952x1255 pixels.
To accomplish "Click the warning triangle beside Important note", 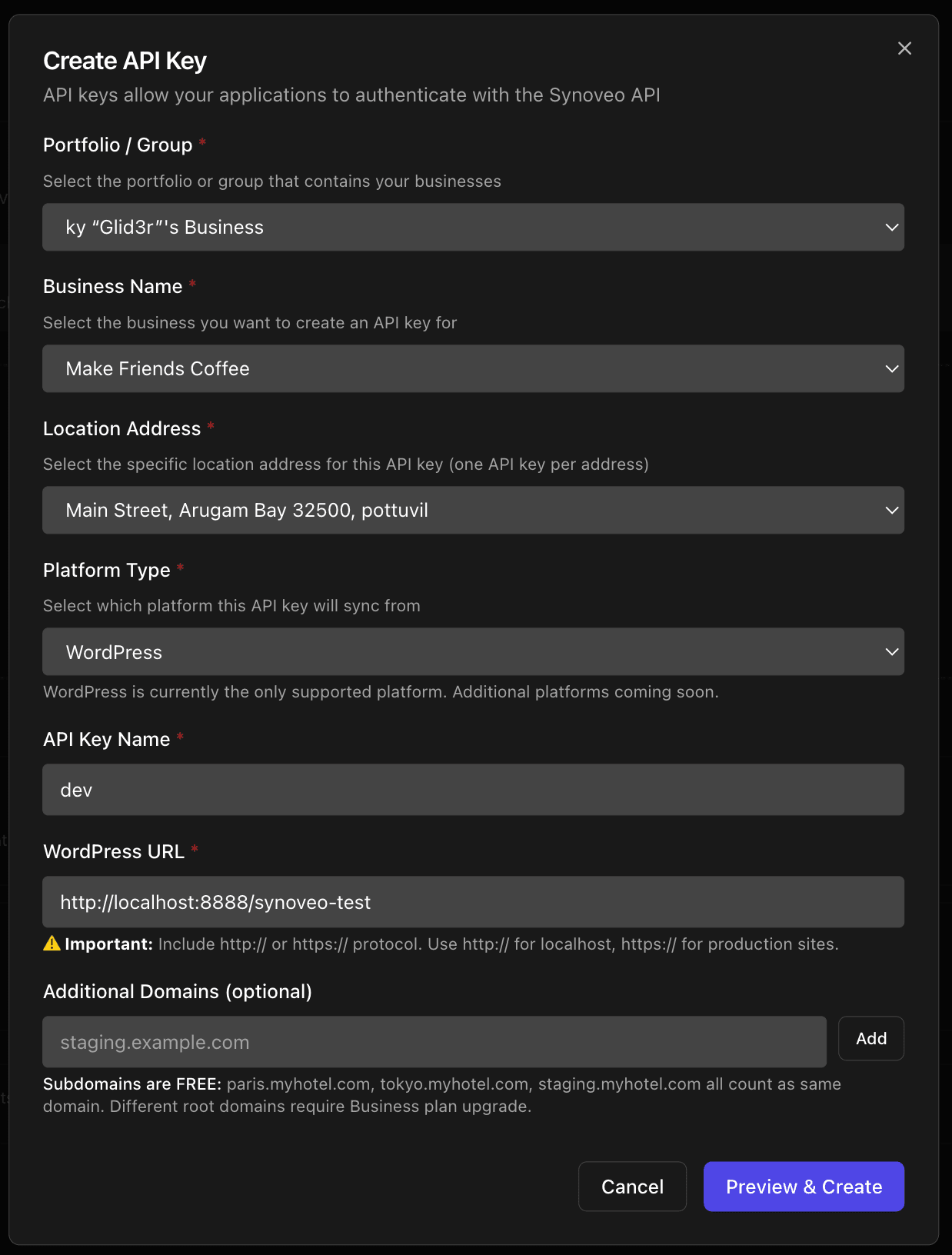I will [52, 944].
